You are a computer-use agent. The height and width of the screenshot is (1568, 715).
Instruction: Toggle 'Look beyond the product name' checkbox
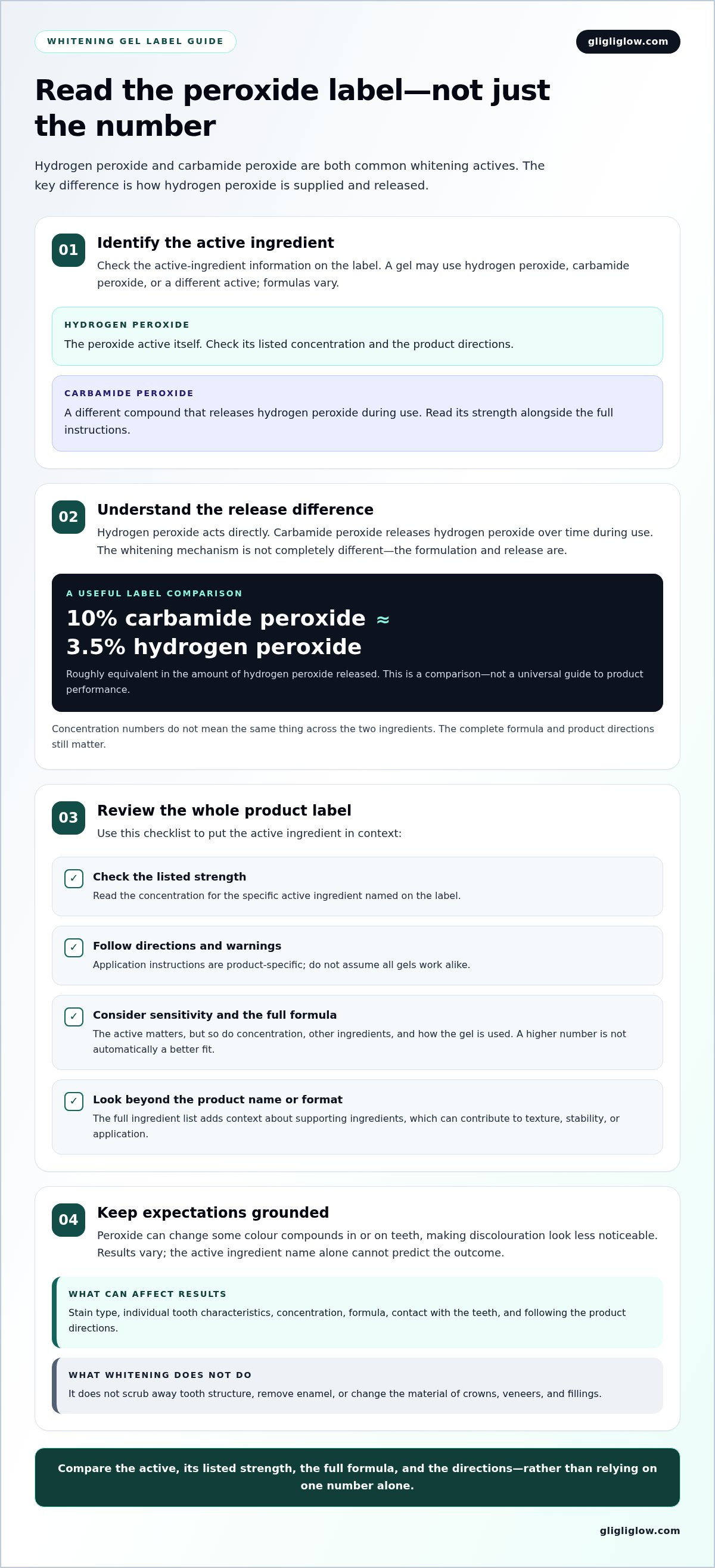click(74, 1101)
